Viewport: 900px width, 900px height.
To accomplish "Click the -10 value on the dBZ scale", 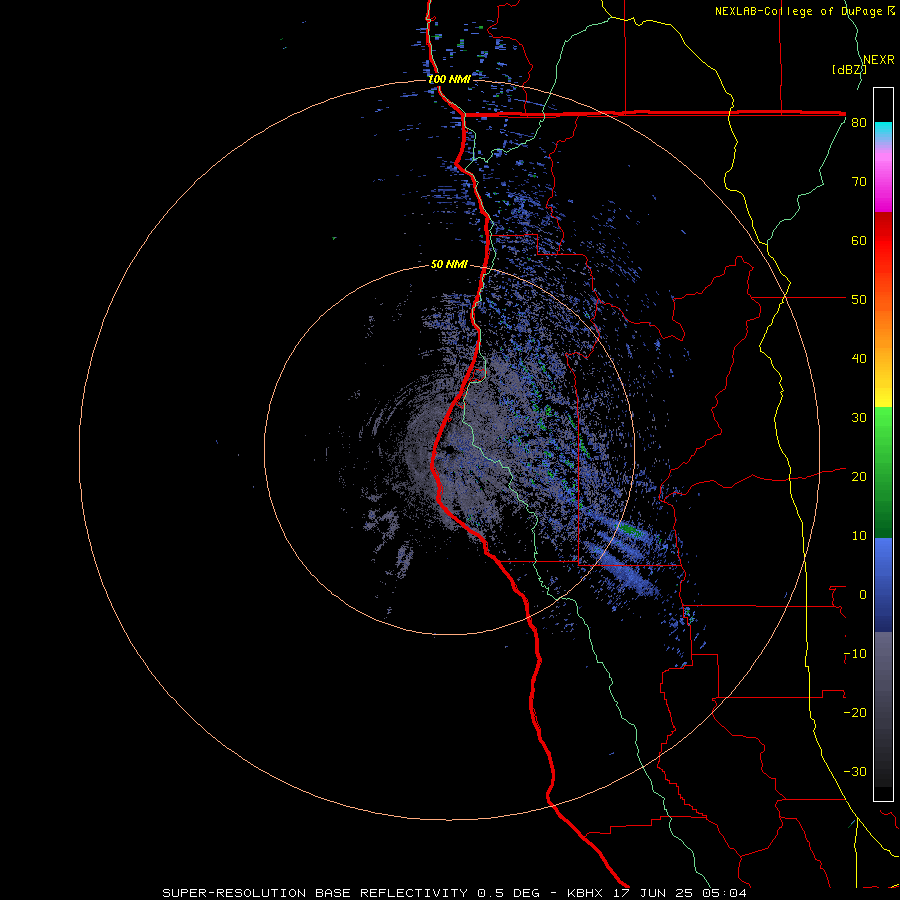I will tap(855, 654).
